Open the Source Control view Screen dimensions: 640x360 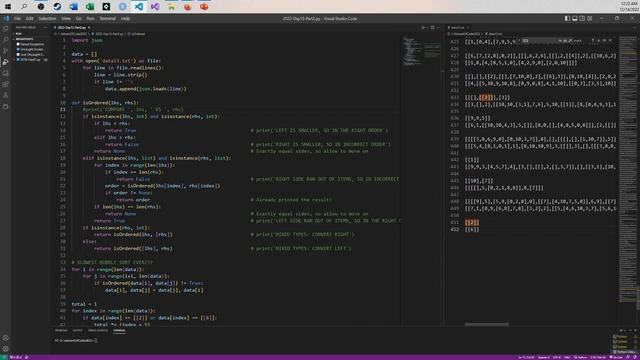[5, 51]
